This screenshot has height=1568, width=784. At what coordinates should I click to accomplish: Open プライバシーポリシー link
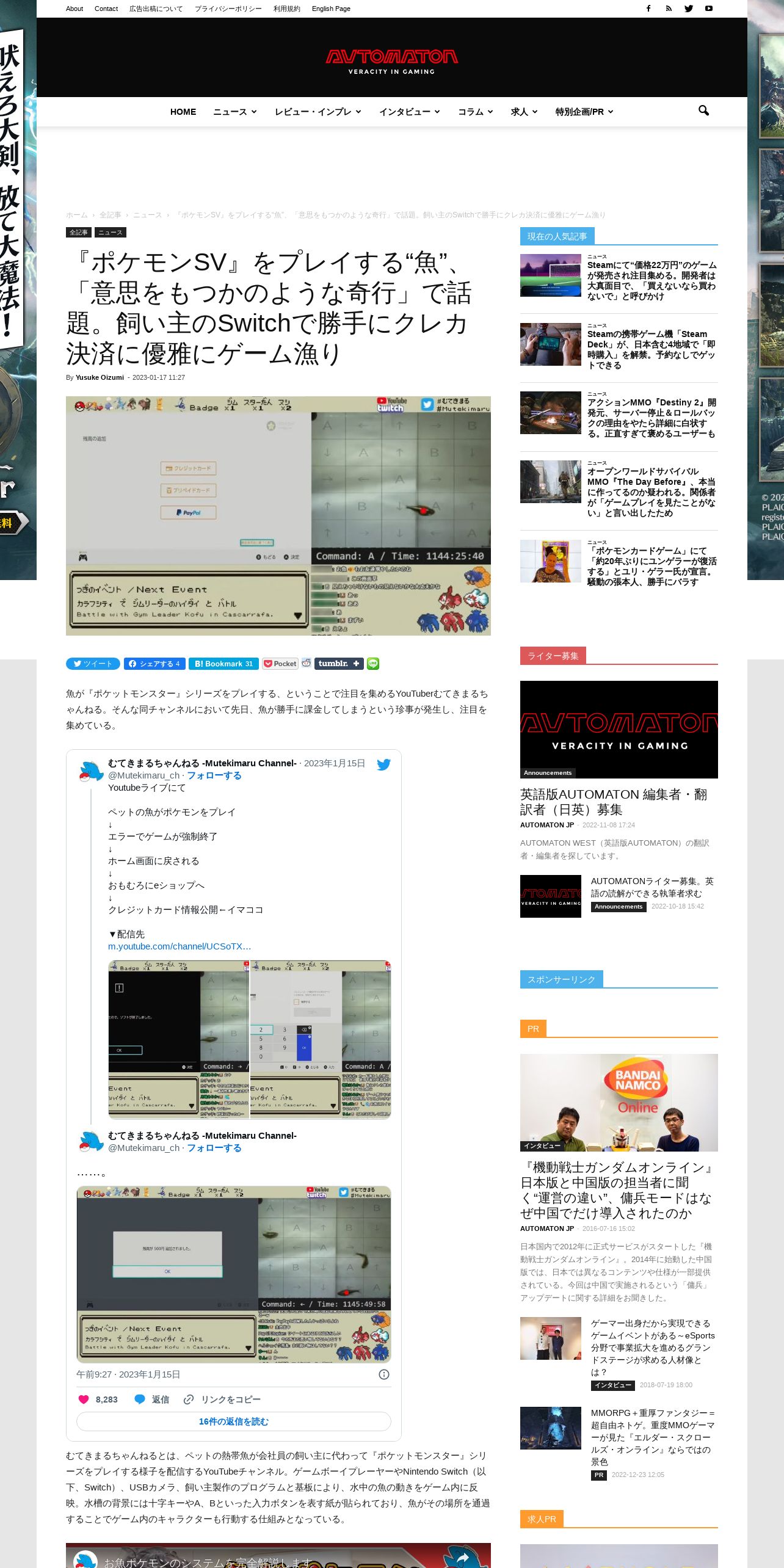click(x=228, y=9)
